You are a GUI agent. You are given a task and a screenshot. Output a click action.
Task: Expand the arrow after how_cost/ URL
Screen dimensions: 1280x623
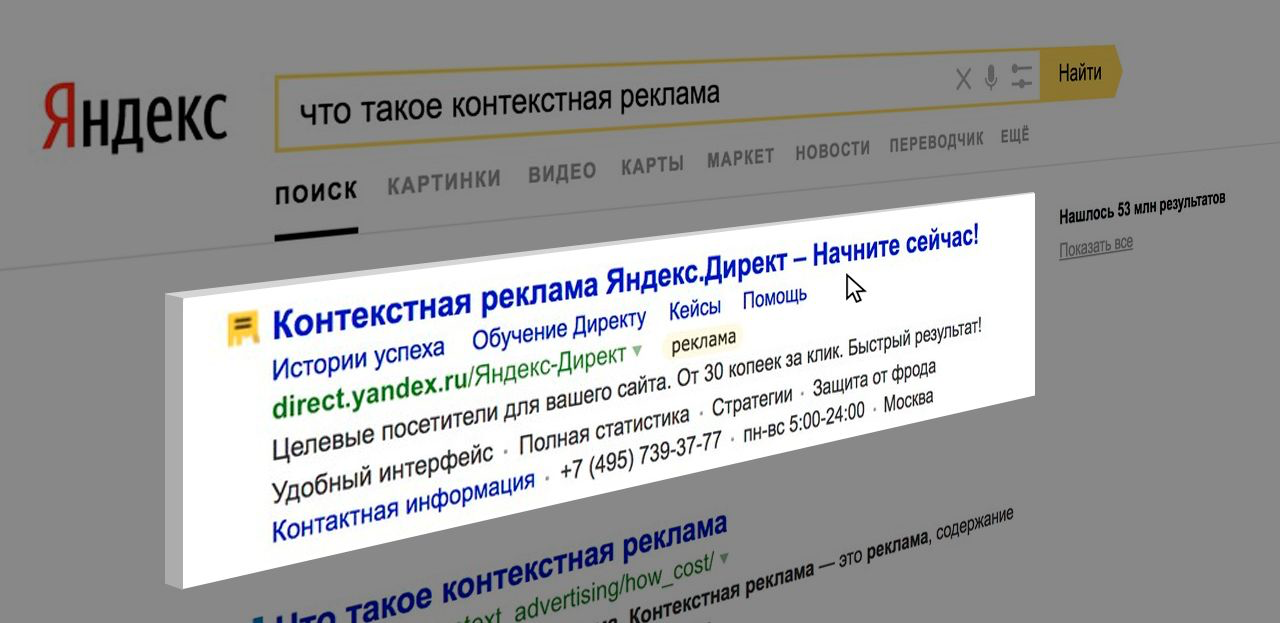[x=724, y=558]
